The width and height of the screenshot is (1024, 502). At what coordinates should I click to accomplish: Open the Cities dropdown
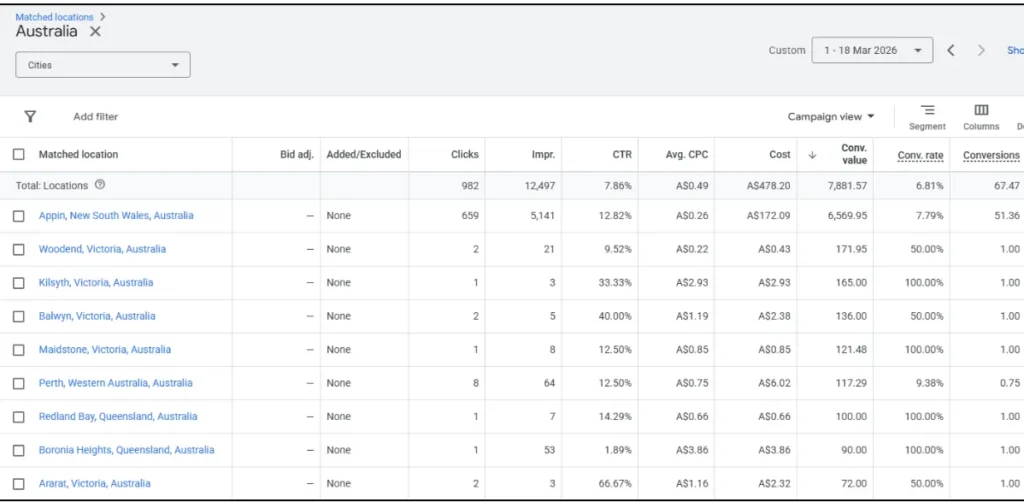103,65
